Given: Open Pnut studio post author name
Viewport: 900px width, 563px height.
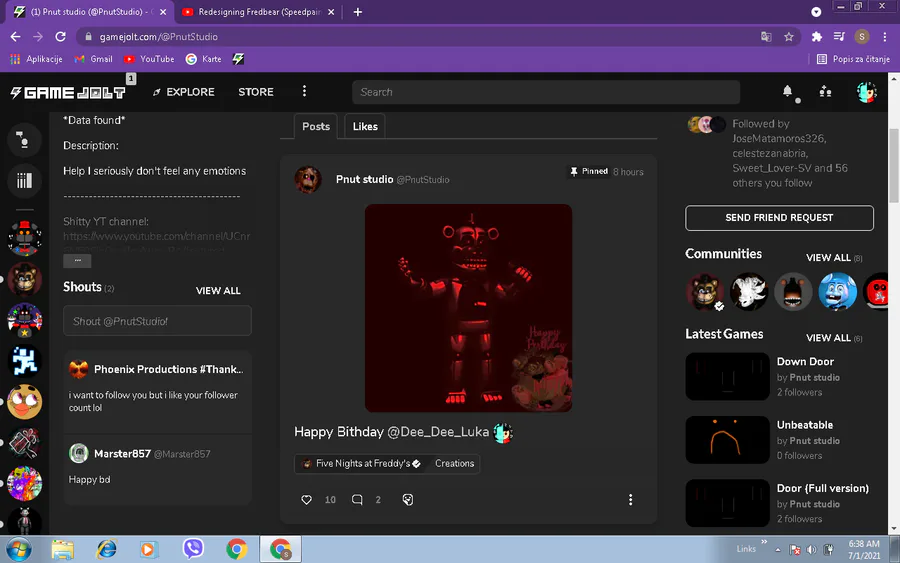Looking at the screenshot, I should click(x=364, y=180).
